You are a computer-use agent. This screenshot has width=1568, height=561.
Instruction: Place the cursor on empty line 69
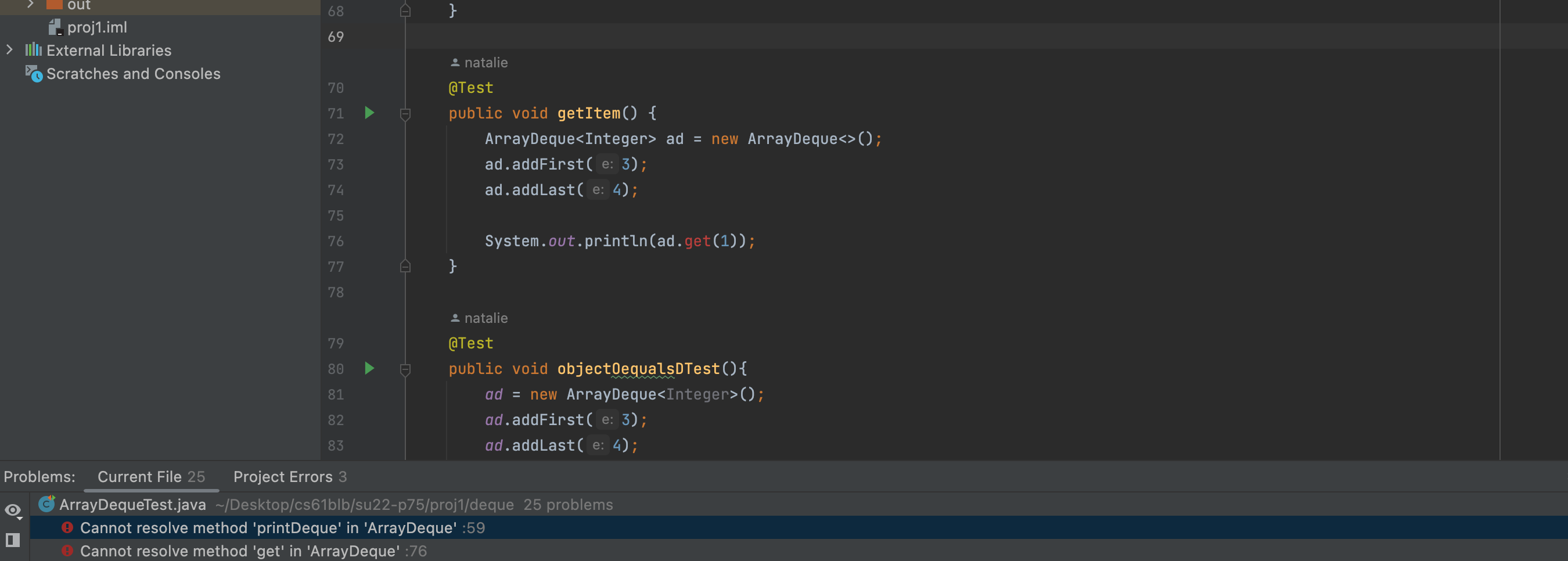pyautogui.click(x=731, y=37)
